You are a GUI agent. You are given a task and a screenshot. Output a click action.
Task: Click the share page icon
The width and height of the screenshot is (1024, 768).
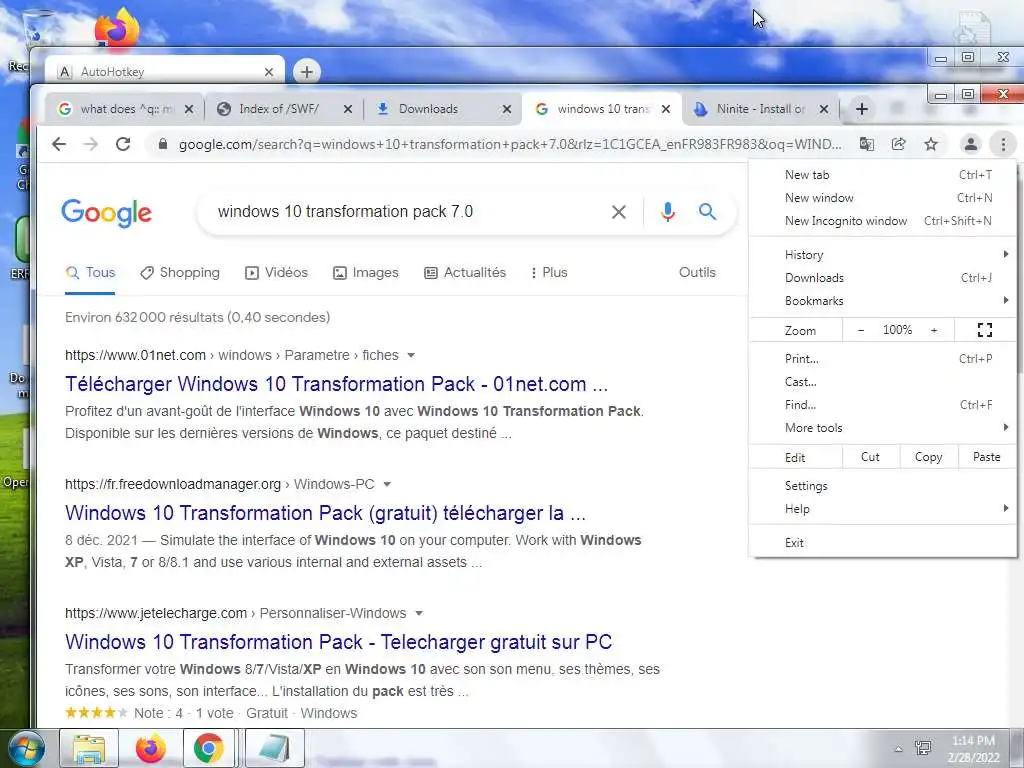click(899, 144)
